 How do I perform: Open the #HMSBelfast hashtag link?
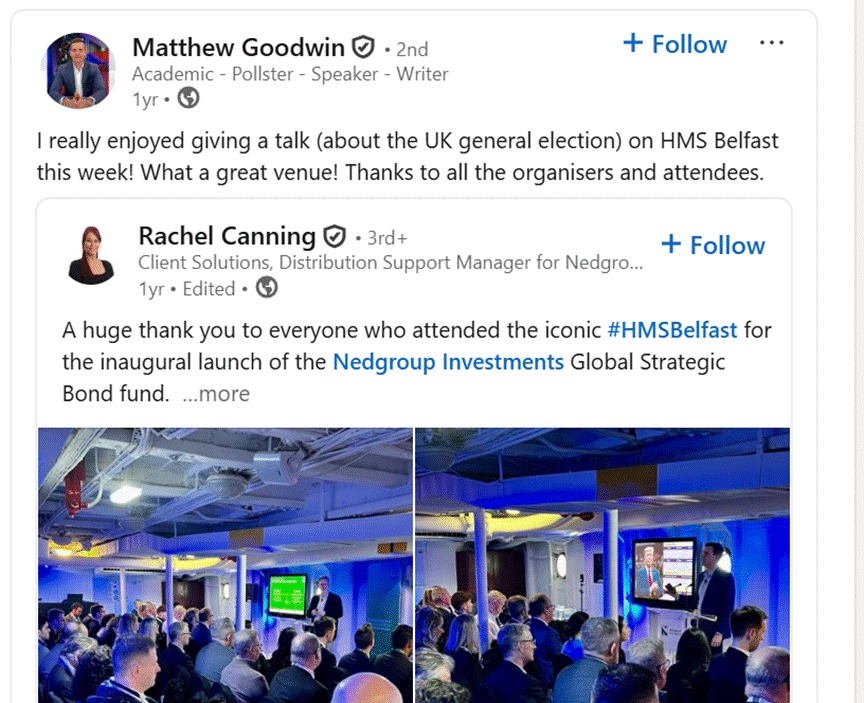pos(672,330)
